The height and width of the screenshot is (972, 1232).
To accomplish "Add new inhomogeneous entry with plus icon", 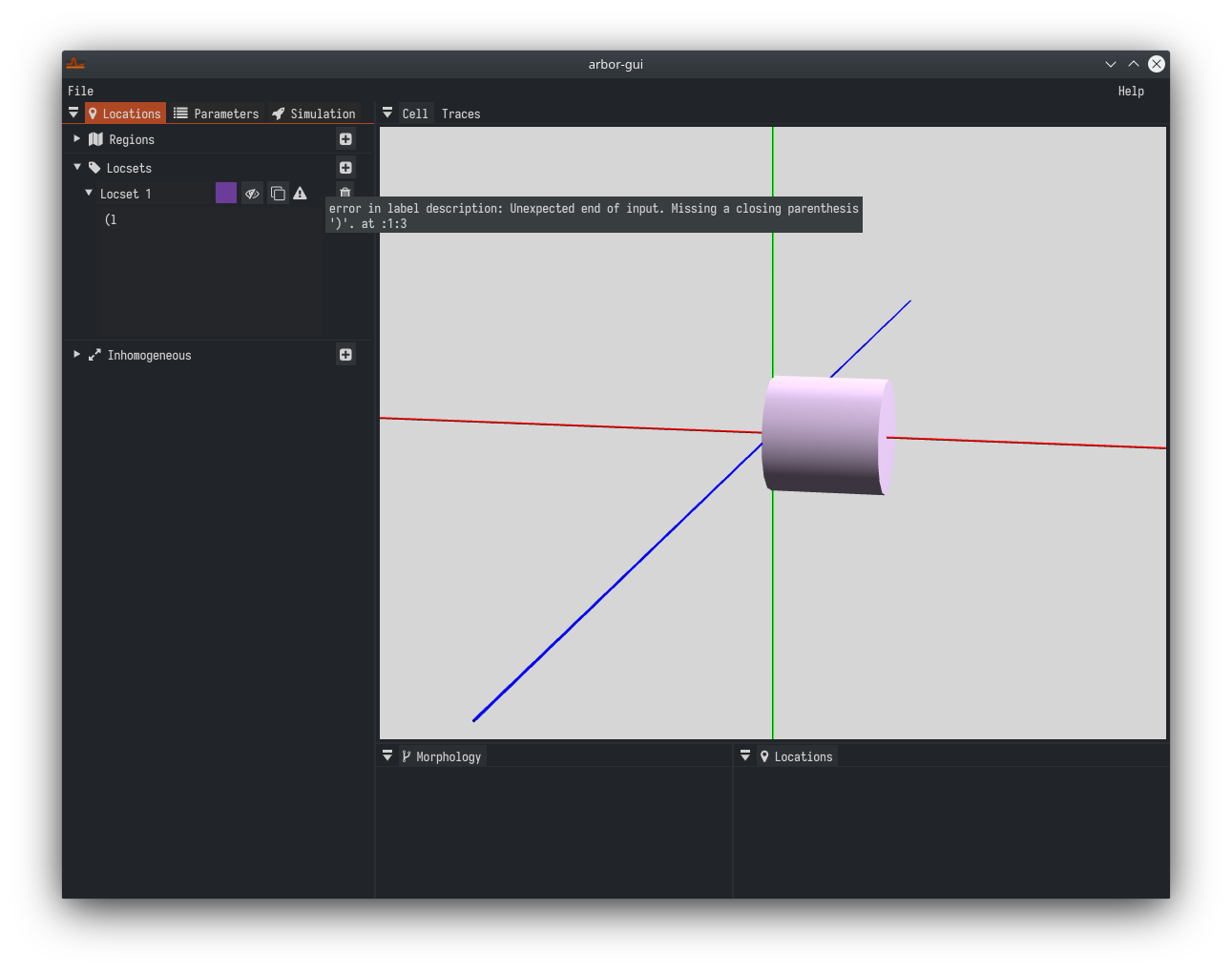I will pos(345,355).
